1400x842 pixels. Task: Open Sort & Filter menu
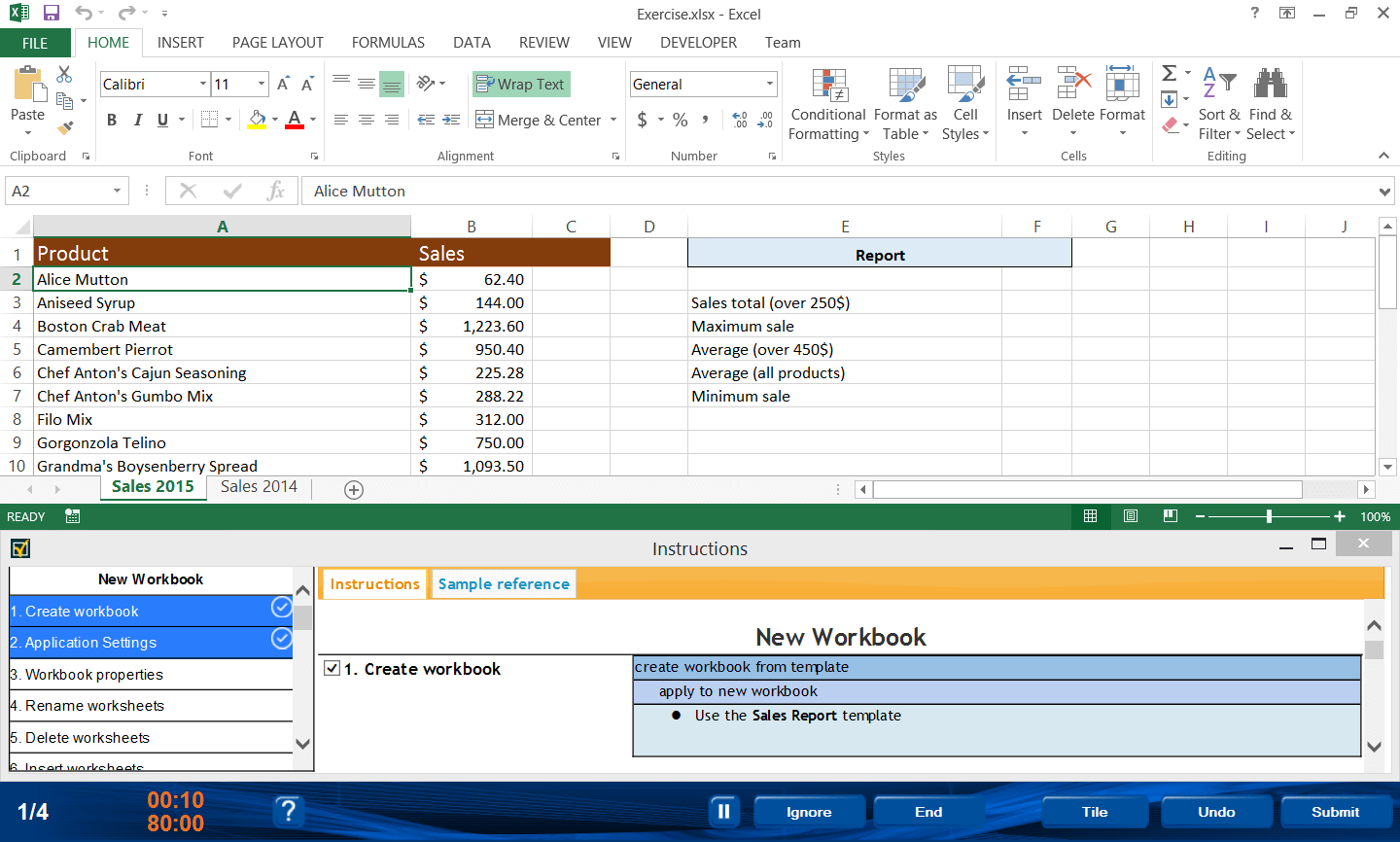tap(1219, 105)
